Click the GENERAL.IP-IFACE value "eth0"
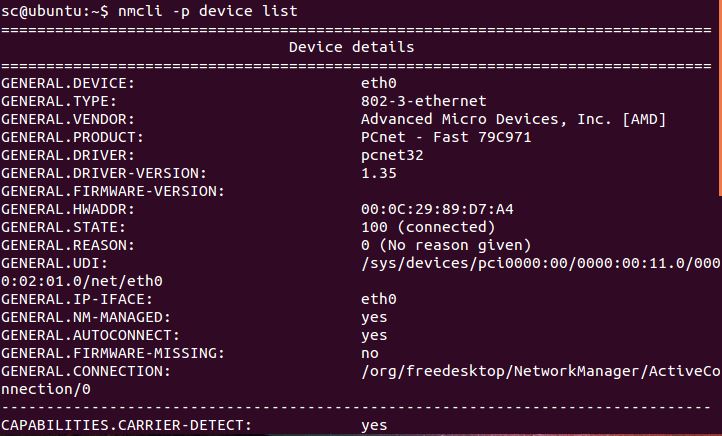The height and width of the screenshot is (436, 722). click(379, 299)
